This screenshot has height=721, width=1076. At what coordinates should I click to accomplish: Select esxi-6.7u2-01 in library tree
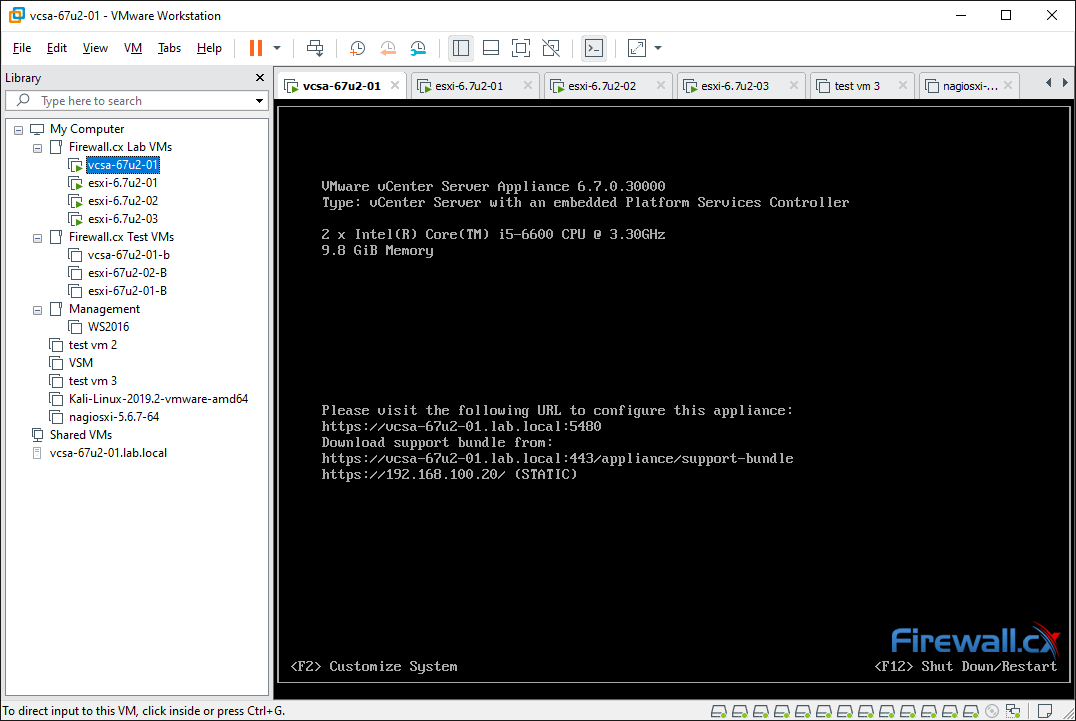(123, 182)
